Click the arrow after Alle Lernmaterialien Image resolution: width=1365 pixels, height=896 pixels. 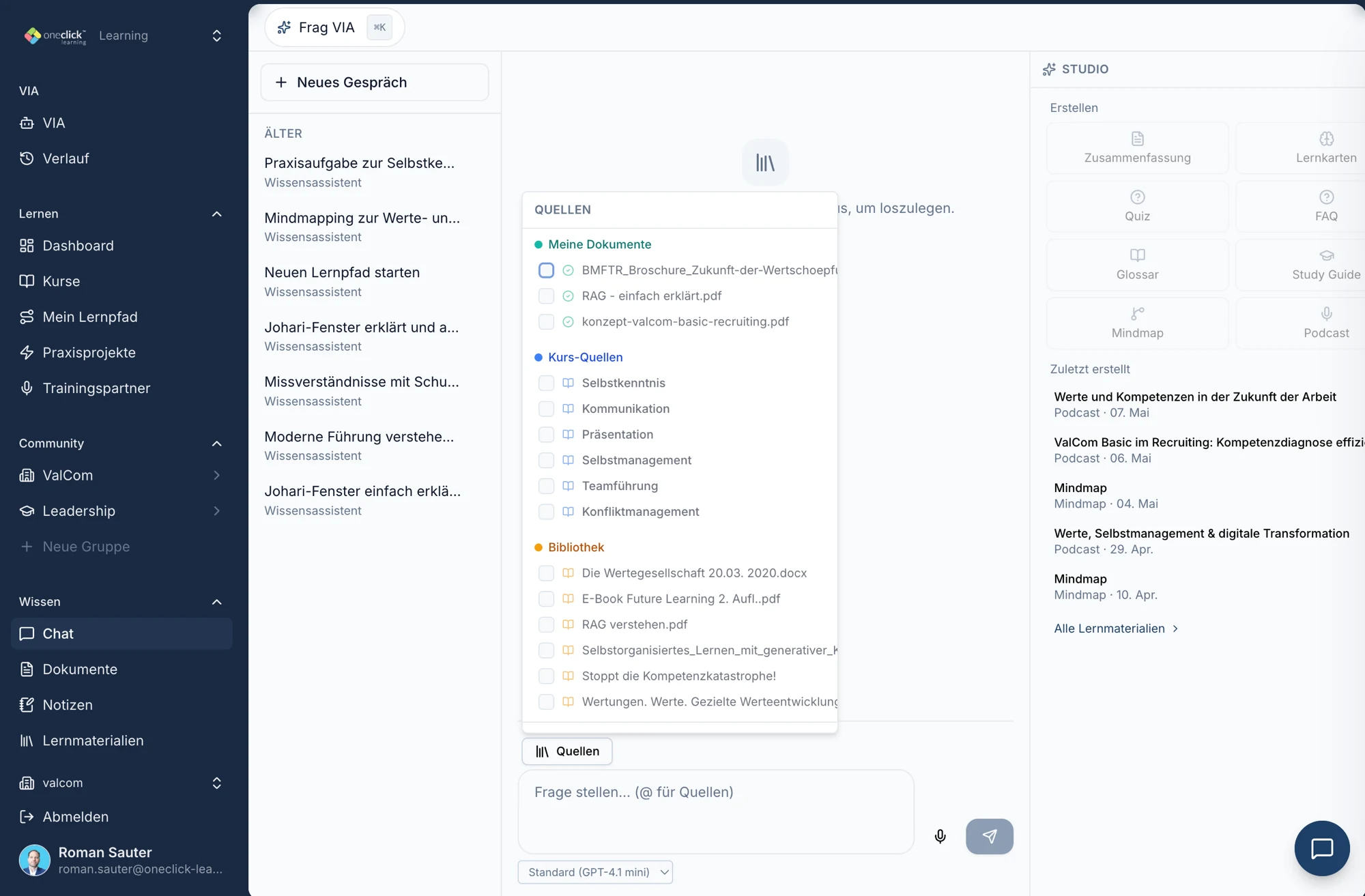point(1175,628)
